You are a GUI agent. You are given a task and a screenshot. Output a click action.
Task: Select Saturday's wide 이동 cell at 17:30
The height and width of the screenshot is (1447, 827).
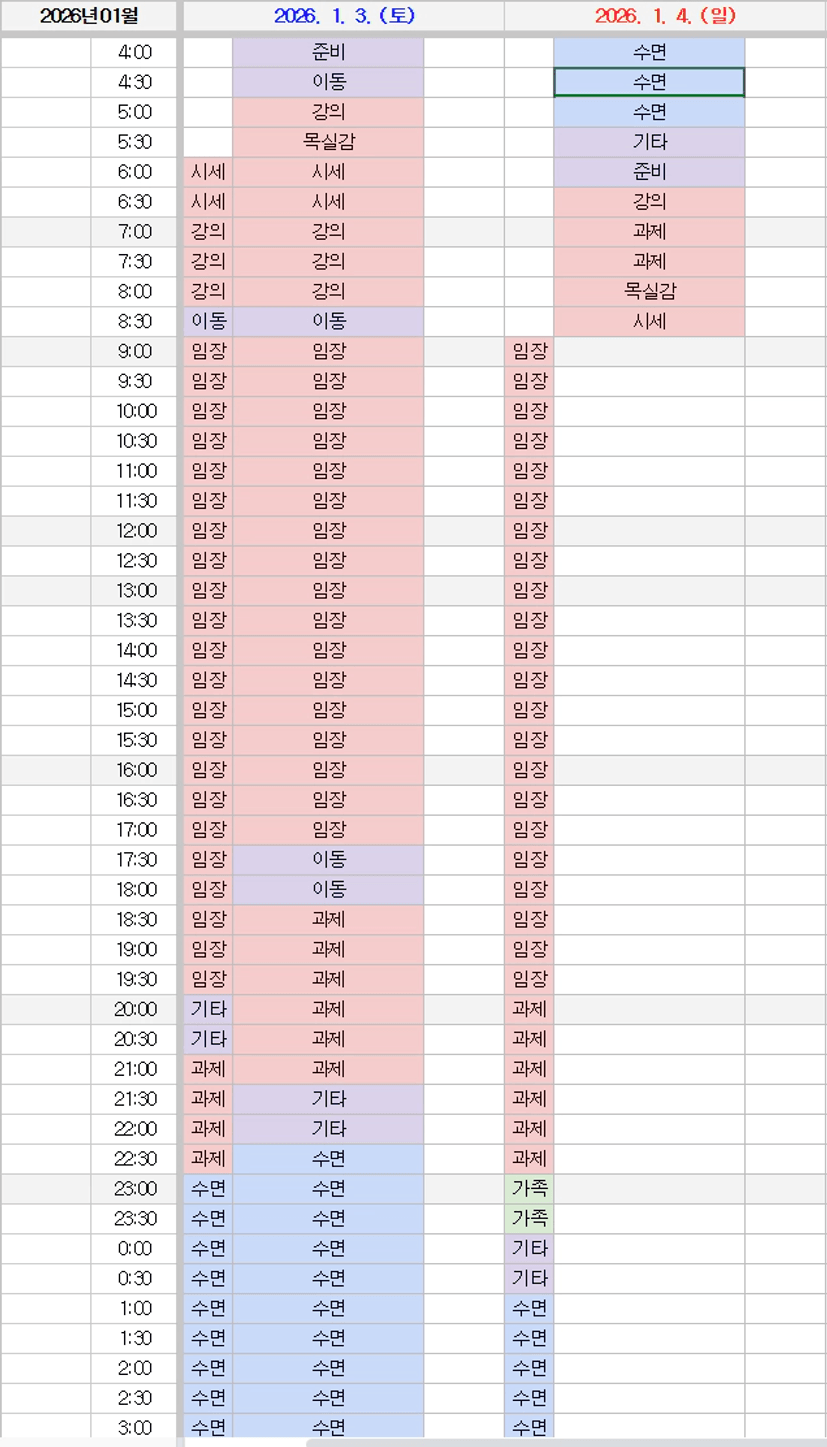[328, 860]
